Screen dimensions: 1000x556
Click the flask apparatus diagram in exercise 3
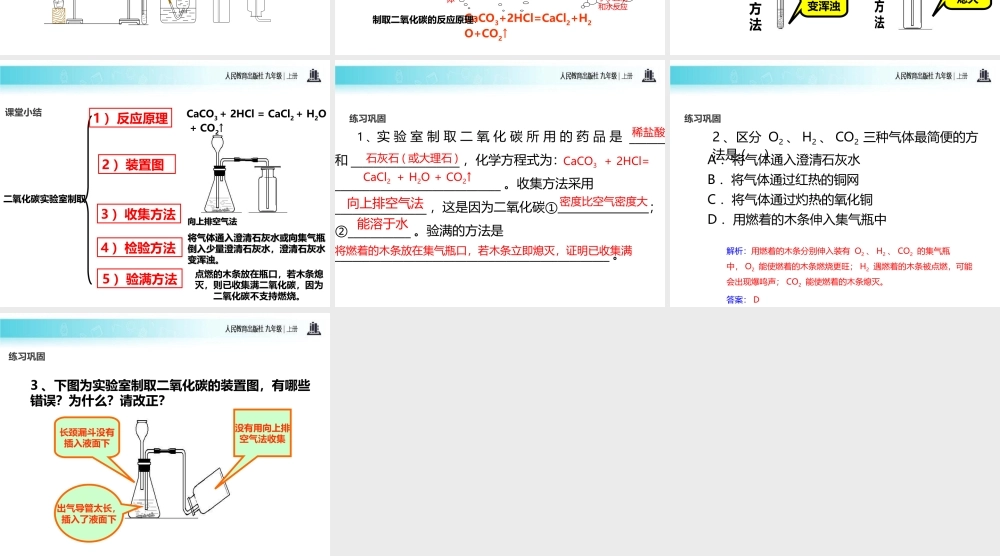coord(180,471)
